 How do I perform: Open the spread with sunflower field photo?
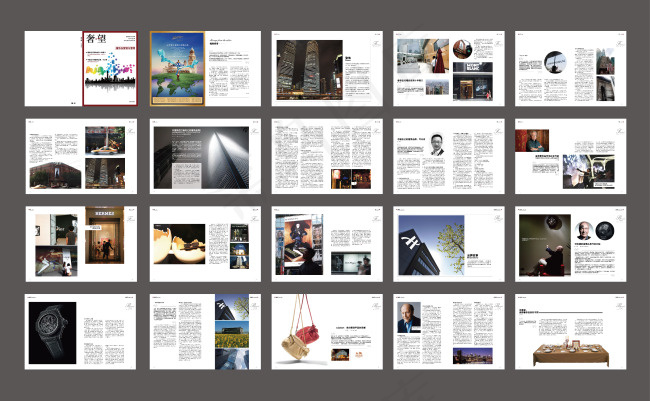point(205,332)
